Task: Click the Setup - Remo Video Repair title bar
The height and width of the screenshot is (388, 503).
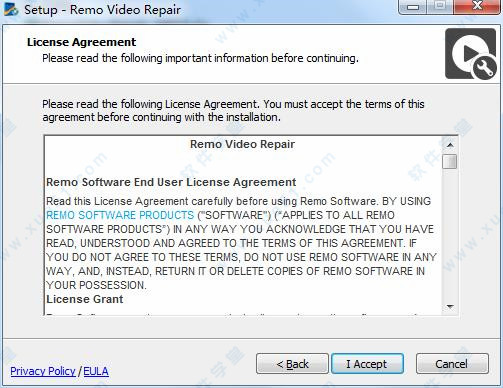Action: coord(103,9)
